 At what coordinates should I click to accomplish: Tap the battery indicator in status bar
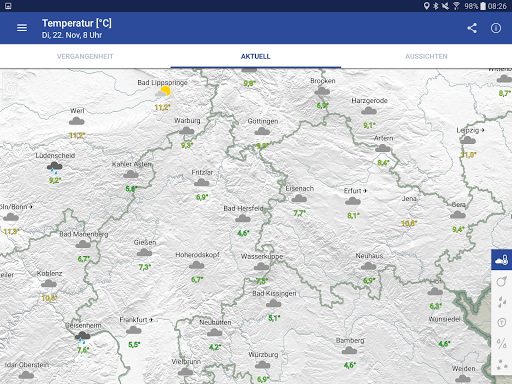483,6
